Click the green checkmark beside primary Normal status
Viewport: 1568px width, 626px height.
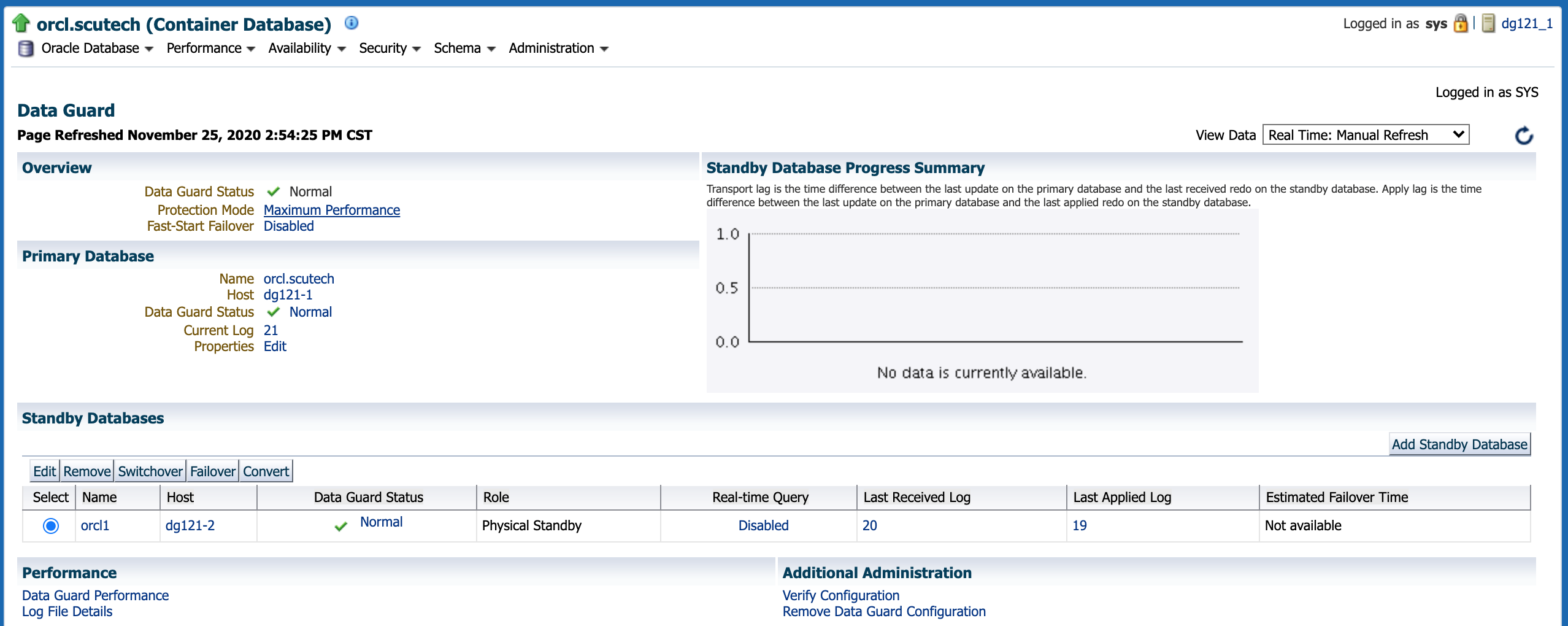tap(274, 312)
